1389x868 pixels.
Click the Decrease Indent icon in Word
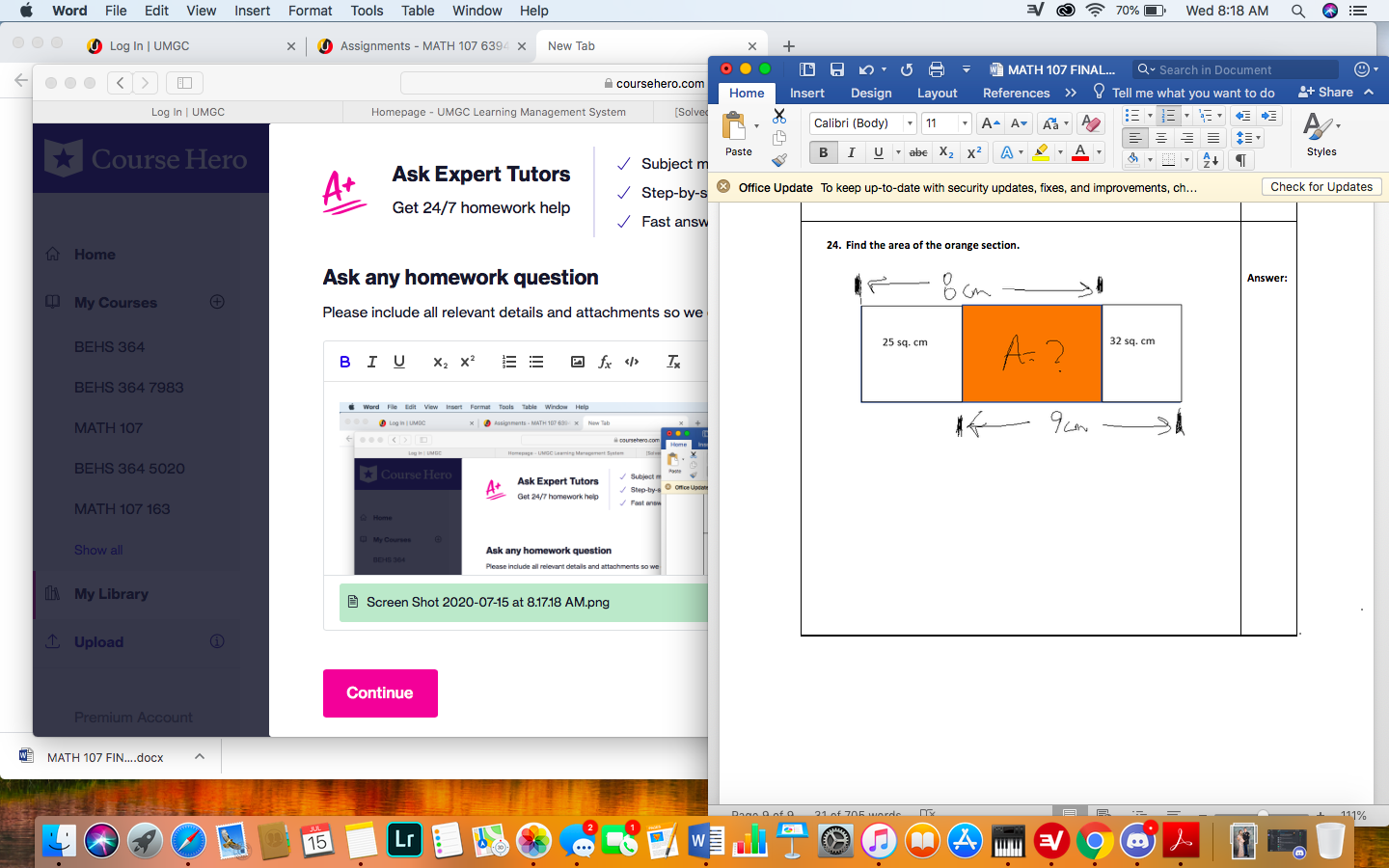pyautogui.click(x=1242, y=116)
